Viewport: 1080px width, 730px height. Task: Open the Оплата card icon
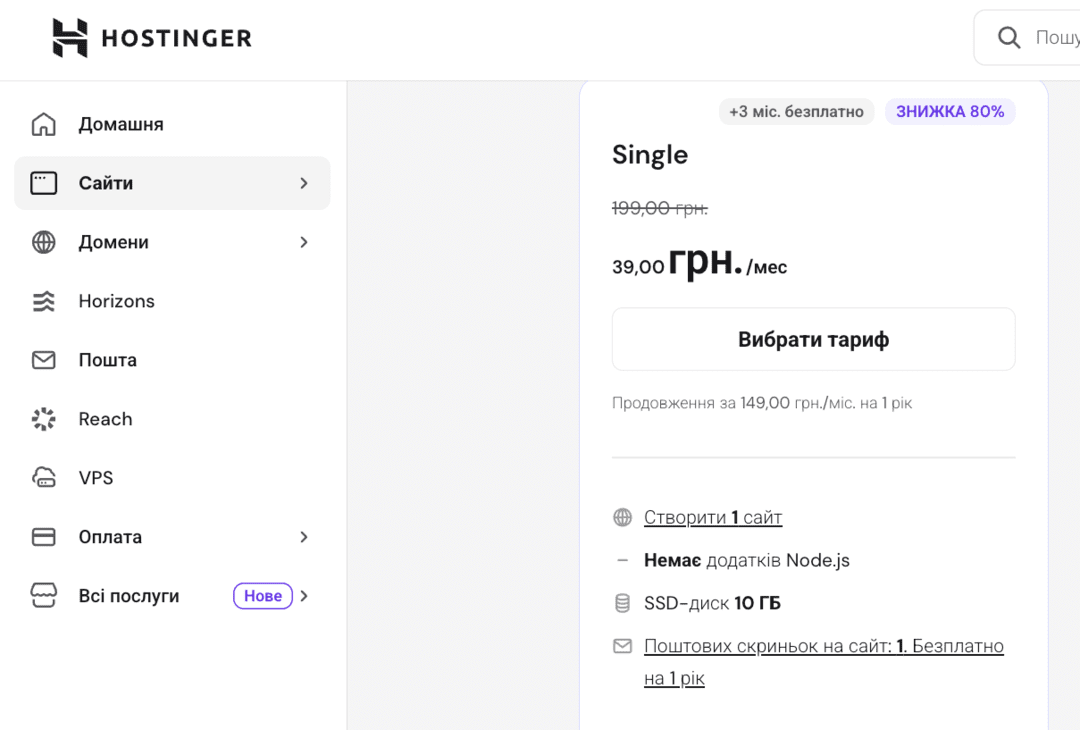point(44,537)
